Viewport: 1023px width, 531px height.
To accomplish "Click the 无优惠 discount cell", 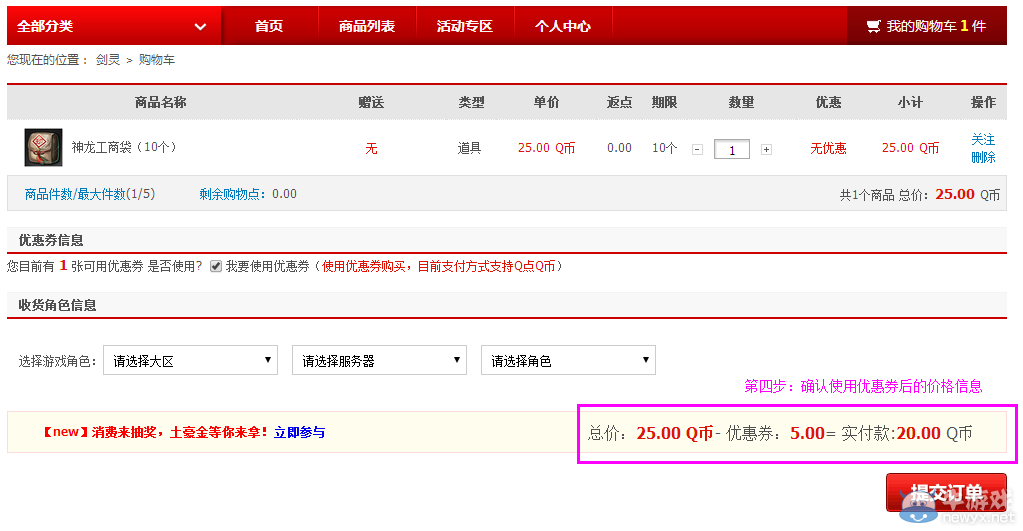I will pos(829,148).
